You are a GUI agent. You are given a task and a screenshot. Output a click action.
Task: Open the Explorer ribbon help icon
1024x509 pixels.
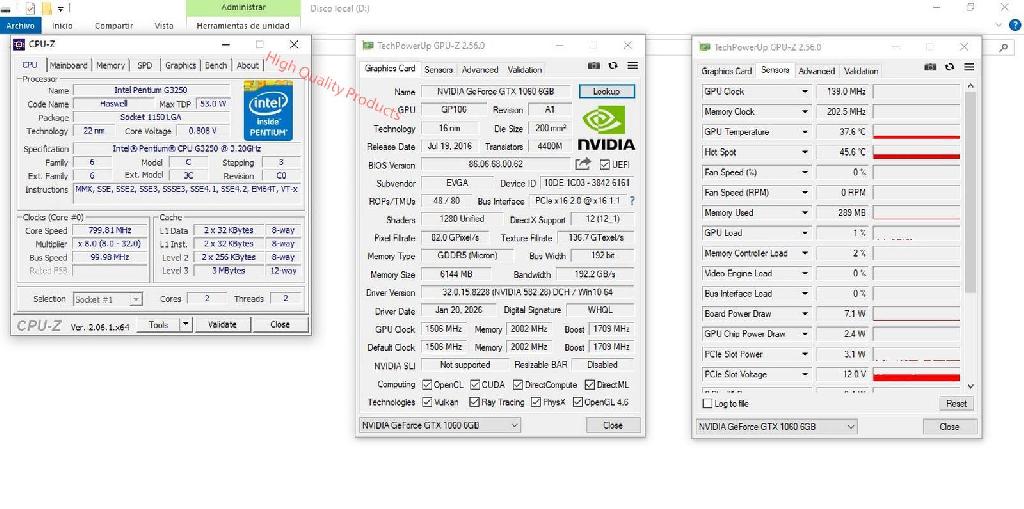point(1015,25)
